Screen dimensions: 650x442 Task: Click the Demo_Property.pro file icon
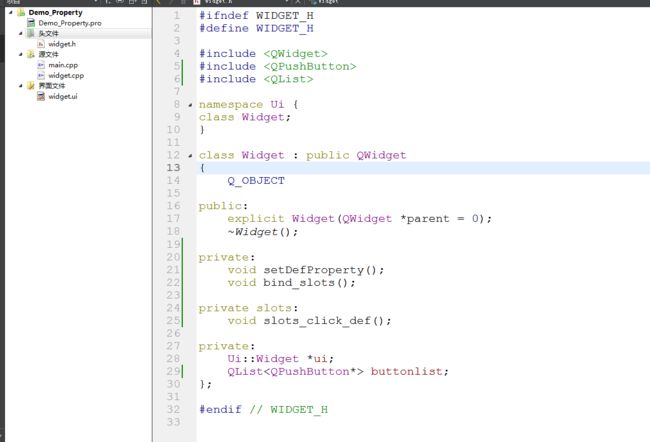[31, 23]
